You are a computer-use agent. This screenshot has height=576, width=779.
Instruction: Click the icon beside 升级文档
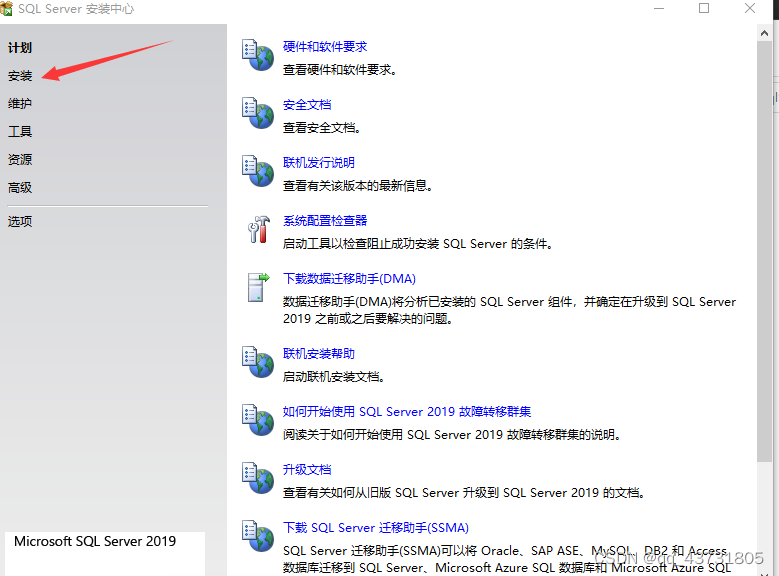coord(257,478)
